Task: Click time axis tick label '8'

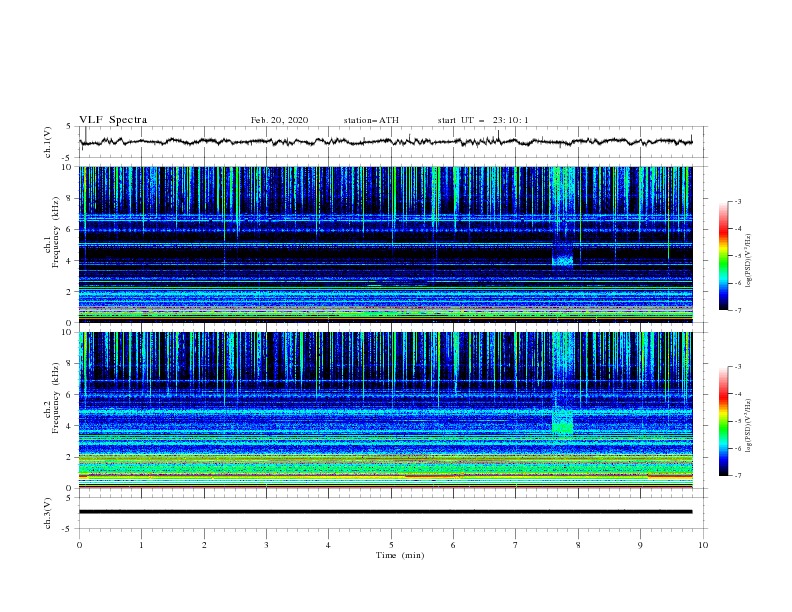Action: coord(578,545)
